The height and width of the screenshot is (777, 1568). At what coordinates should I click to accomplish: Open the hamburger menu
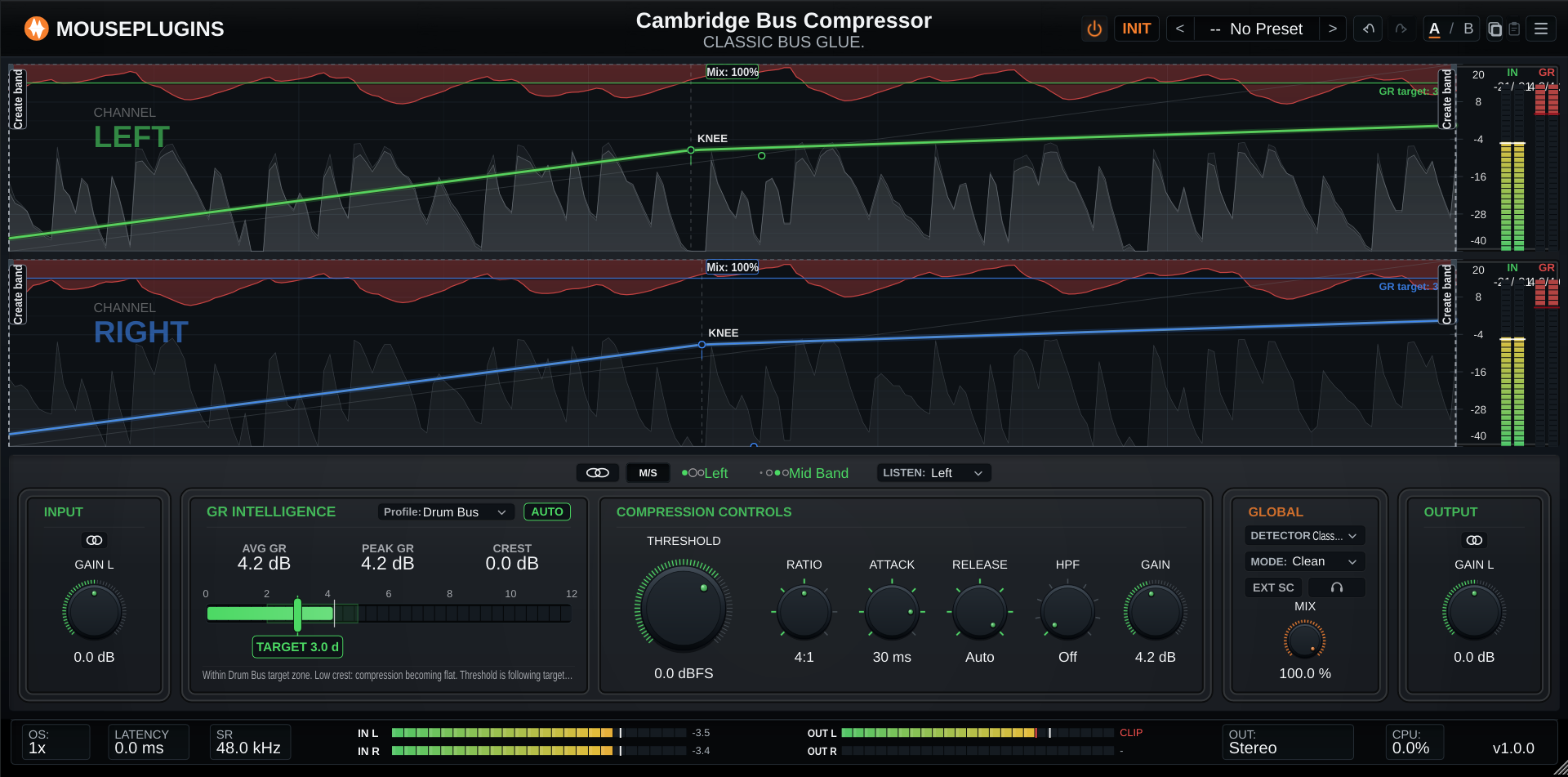(1541, 29)
